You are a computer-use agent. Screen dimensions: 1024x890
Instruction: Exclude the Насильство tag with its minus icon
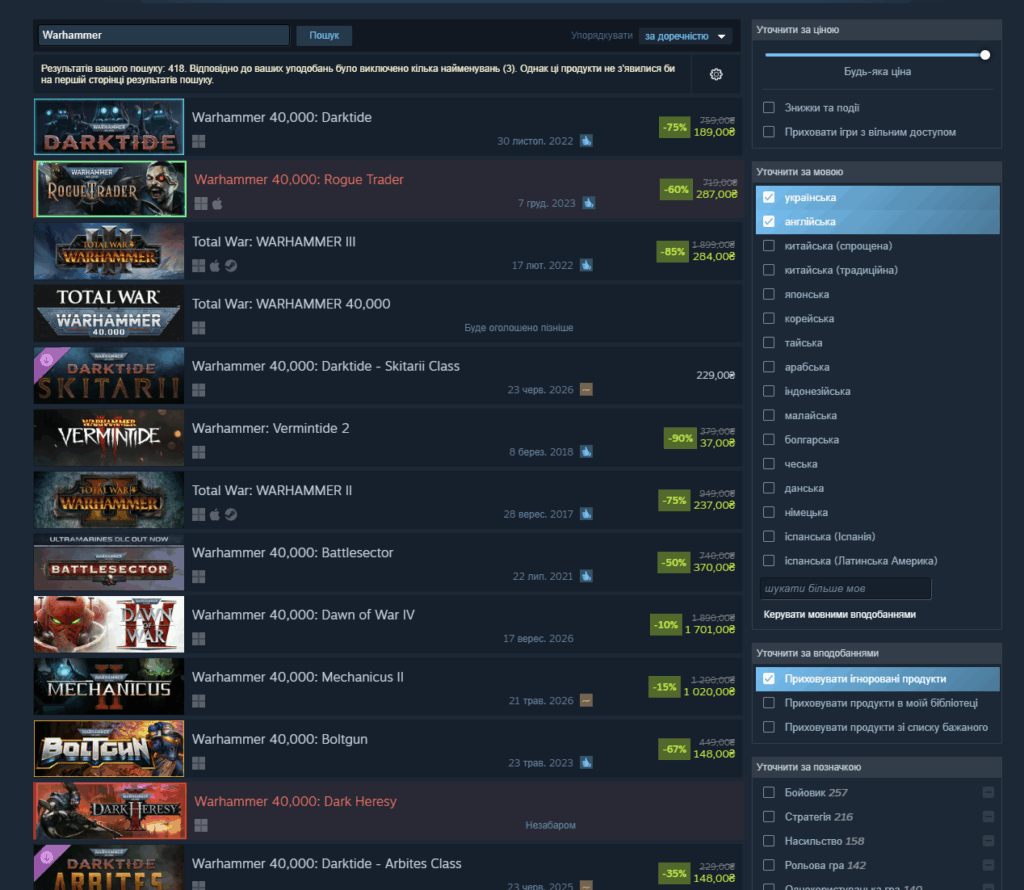pyautogui.click(x=988, y=840)
